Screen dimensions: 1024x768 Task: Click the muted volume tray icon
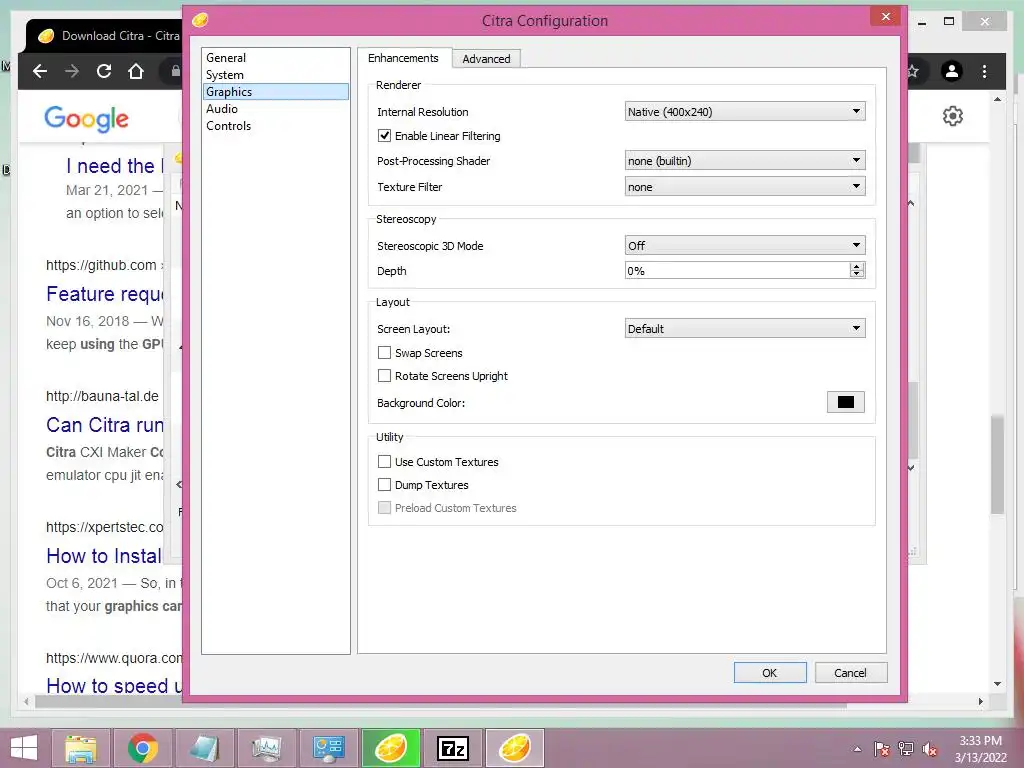click(x=930, y=749)
